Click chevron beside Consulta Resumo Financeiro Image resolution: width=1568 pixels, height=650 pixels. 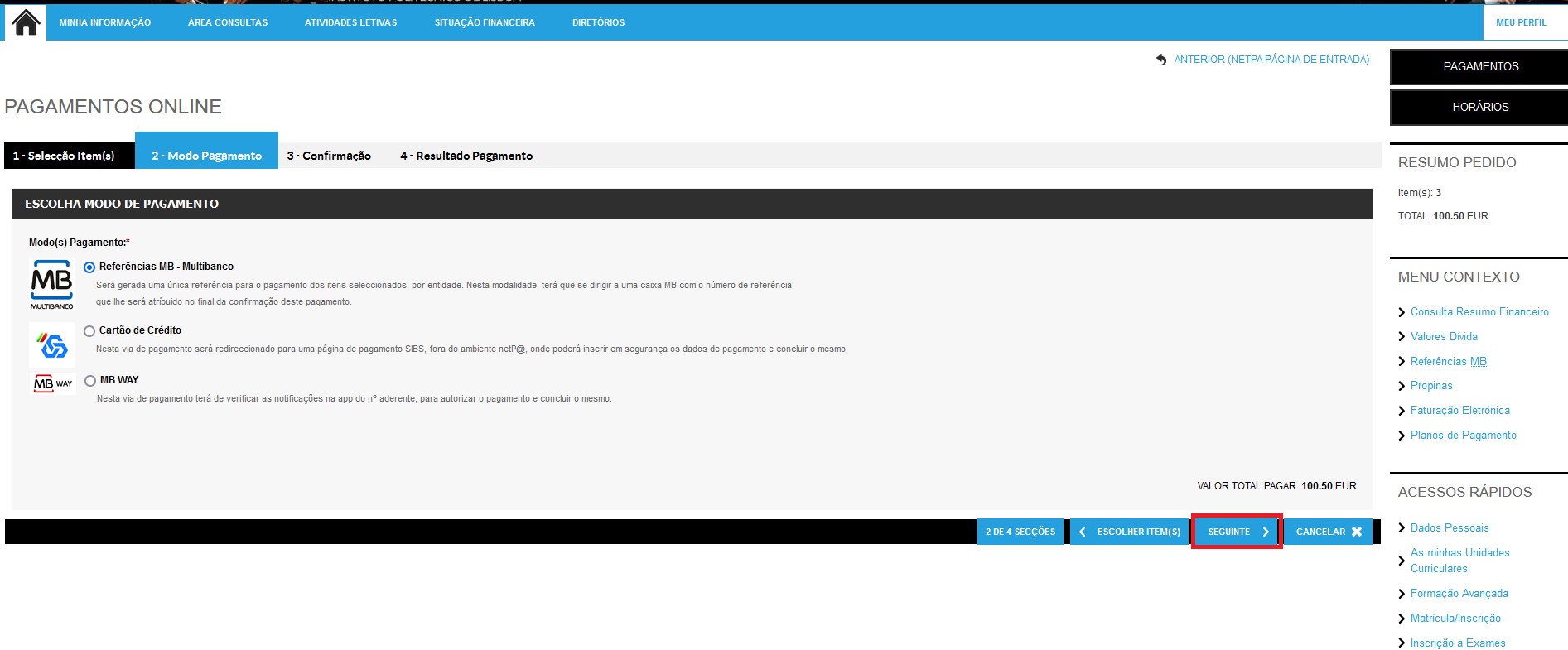pyautogui.click(x=1402, y=312)
